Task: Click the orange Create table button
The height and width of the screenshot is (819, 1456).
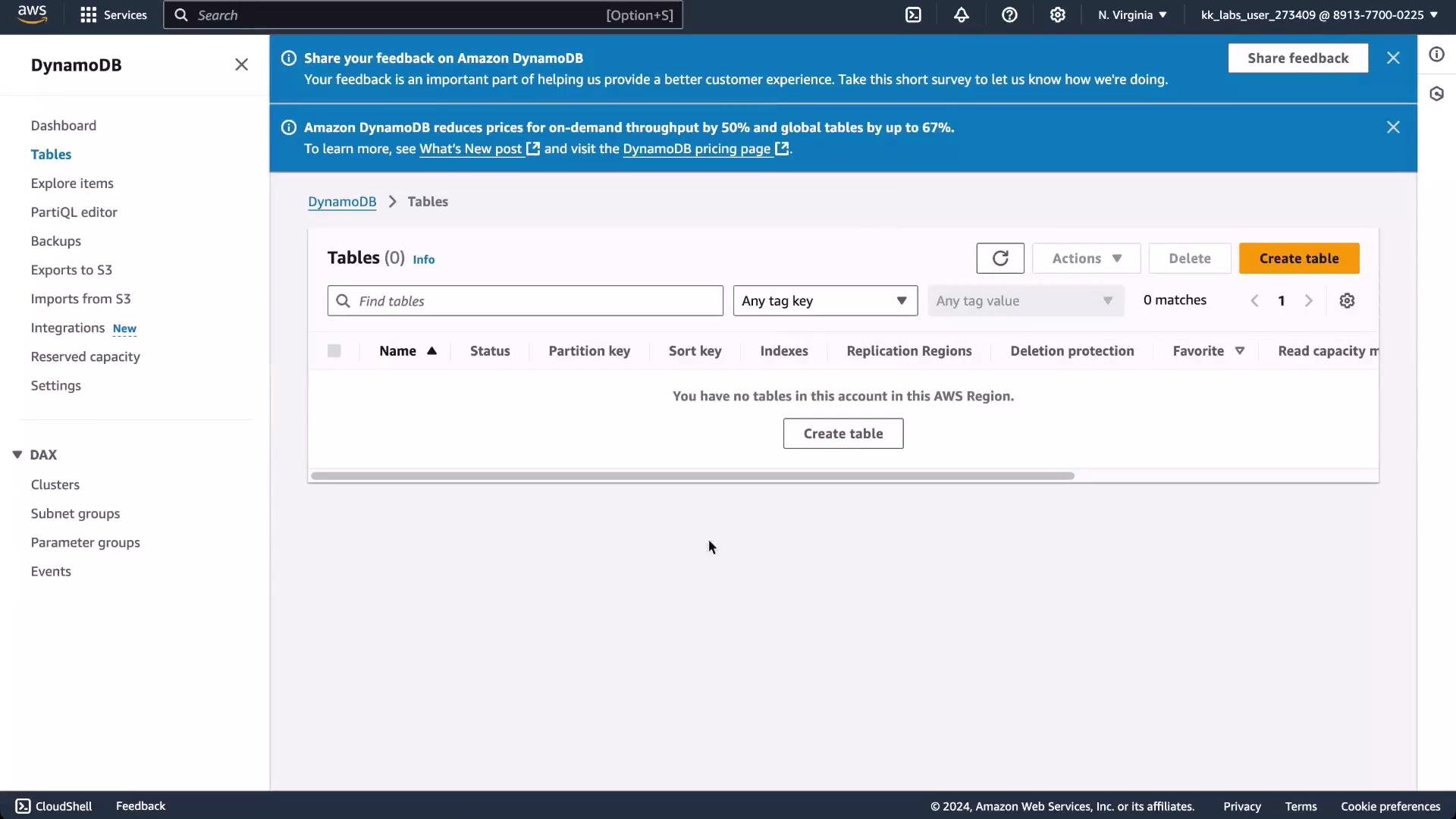Action: 1299,259
